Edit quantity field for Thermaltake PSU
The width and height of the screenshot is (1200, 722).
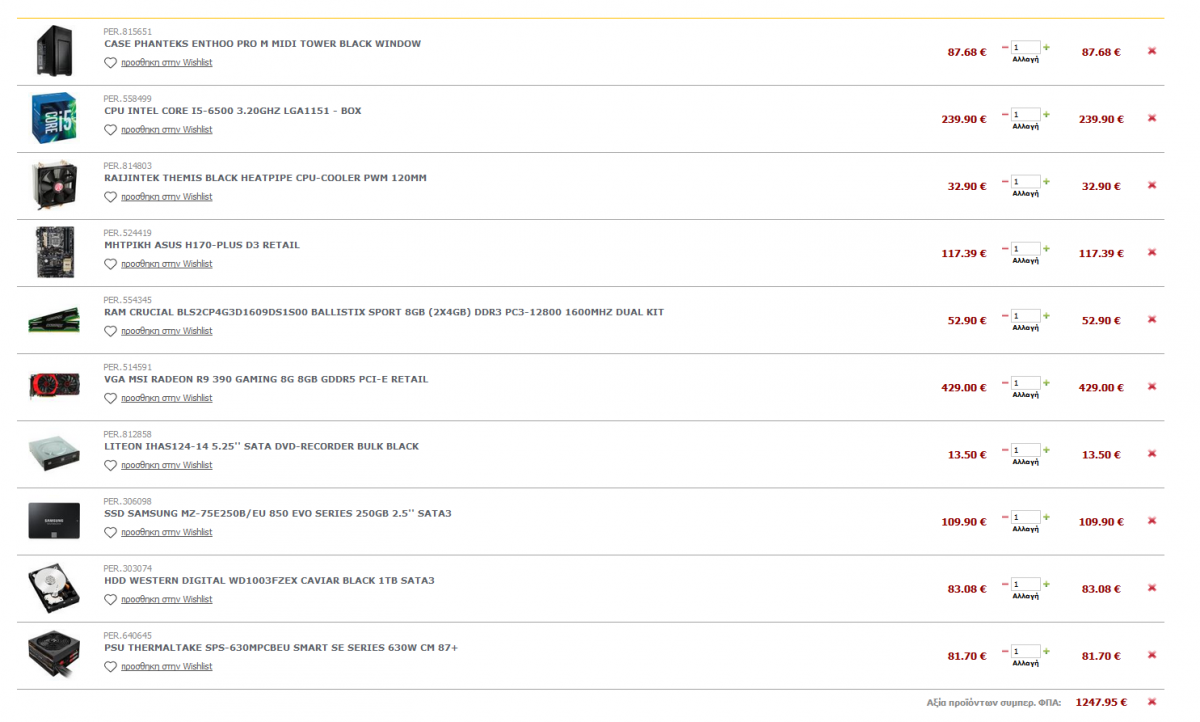pos(1026,650)
